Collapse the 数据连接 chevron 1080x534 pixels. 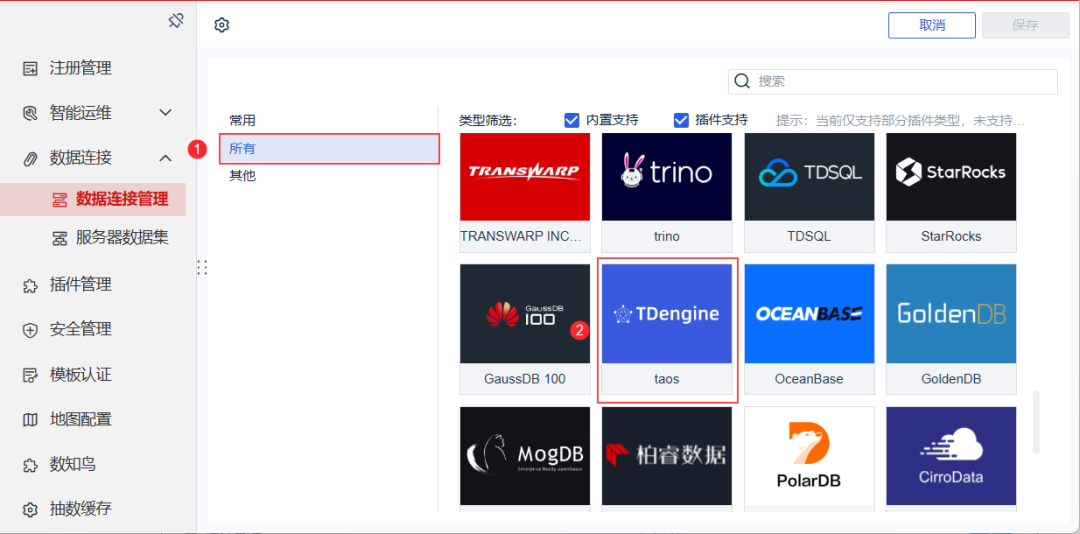tap(165, 158)
